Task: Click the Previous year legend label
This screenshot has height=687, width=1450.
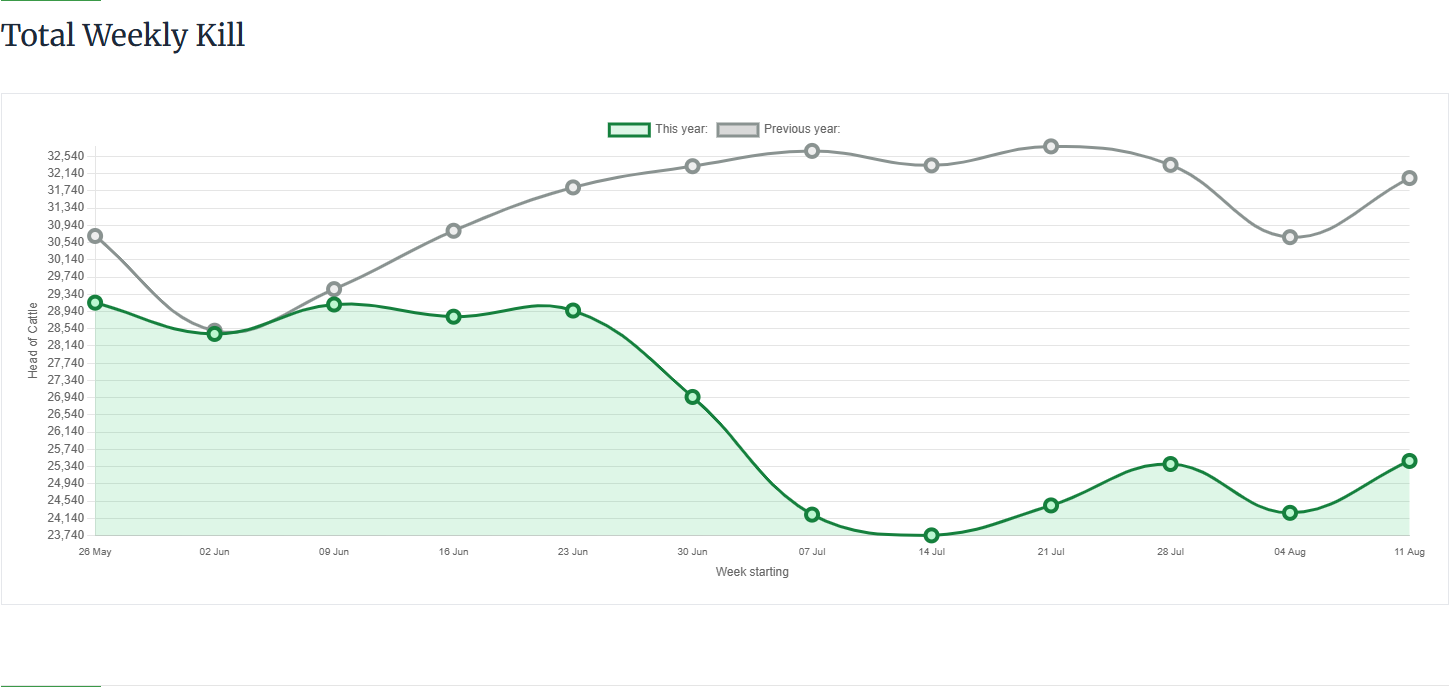Action: tap(802, 129)
